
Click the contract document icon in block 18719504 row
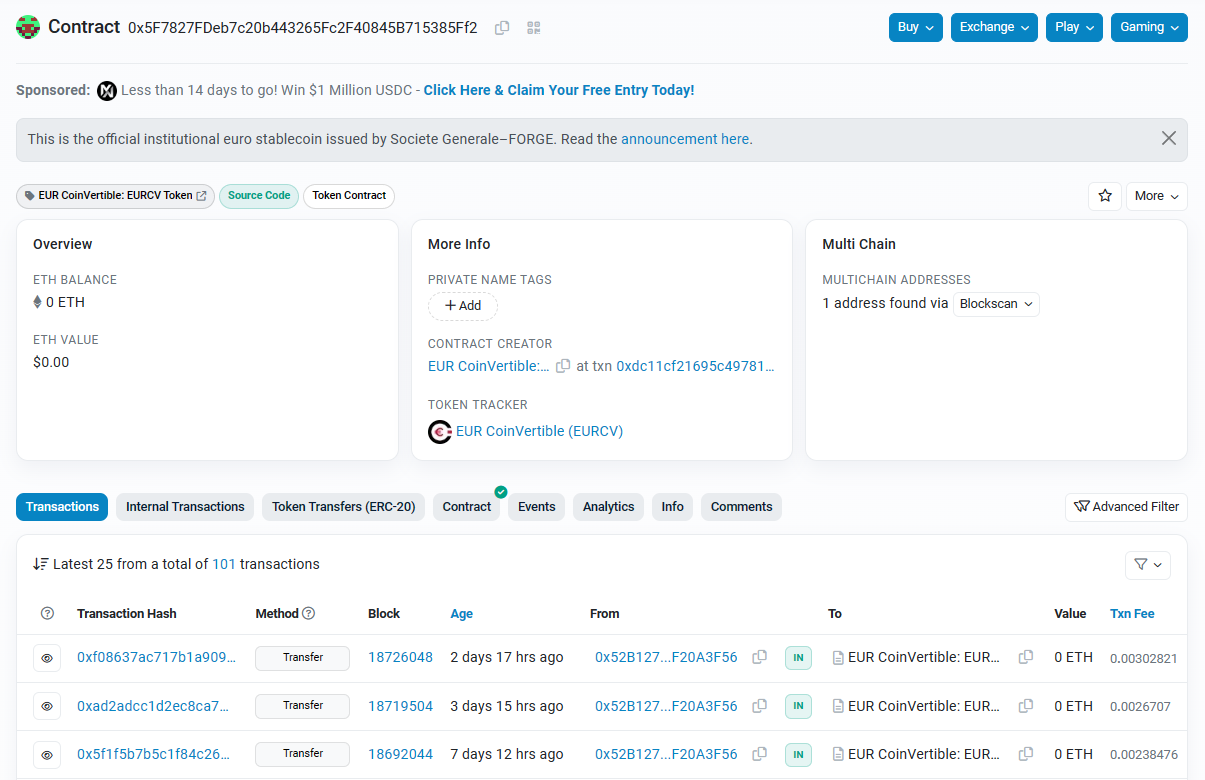[838, 706]
